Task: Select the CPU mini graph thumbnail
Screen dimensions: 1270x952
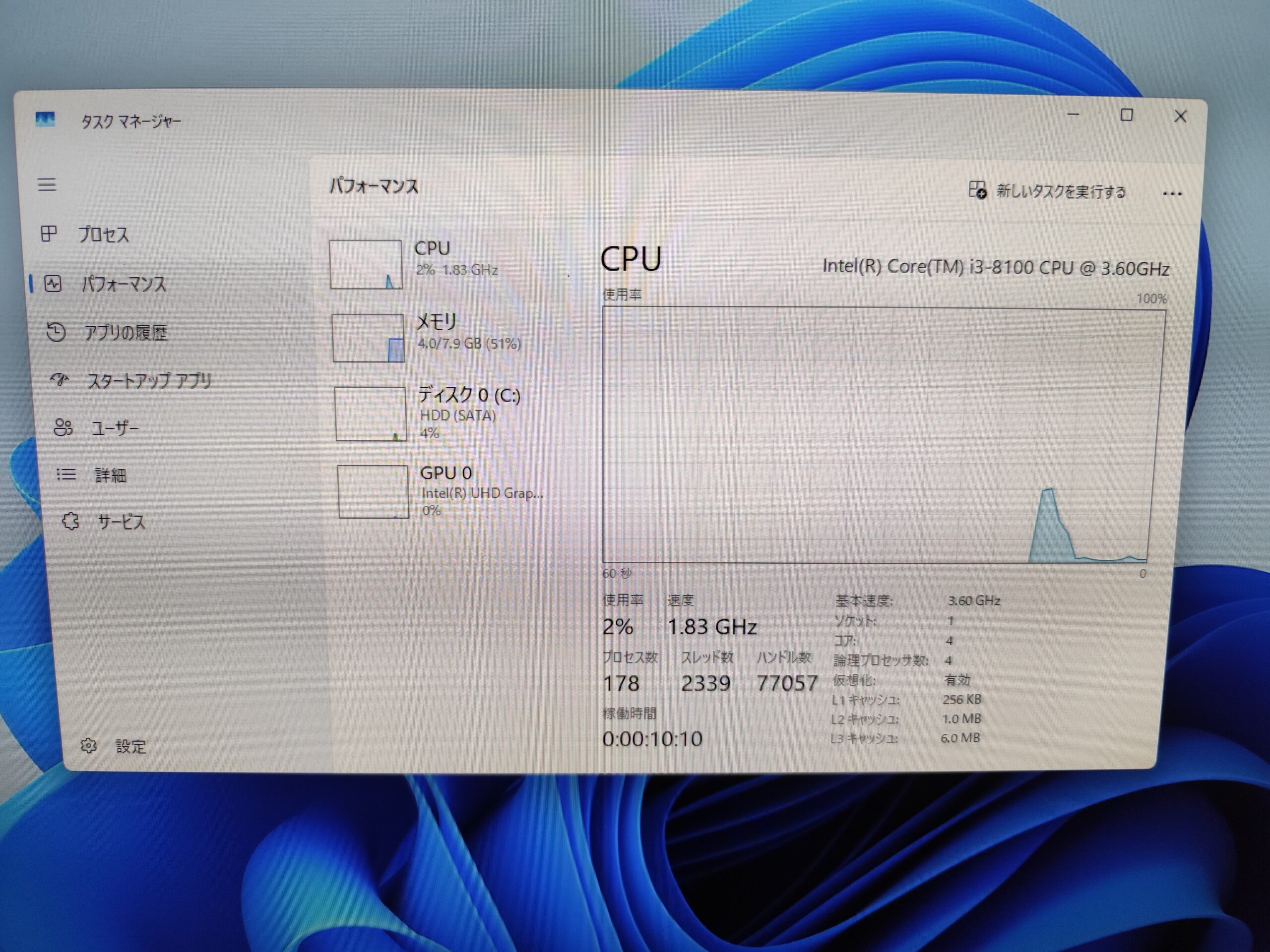Action: [x=366, y=265]
